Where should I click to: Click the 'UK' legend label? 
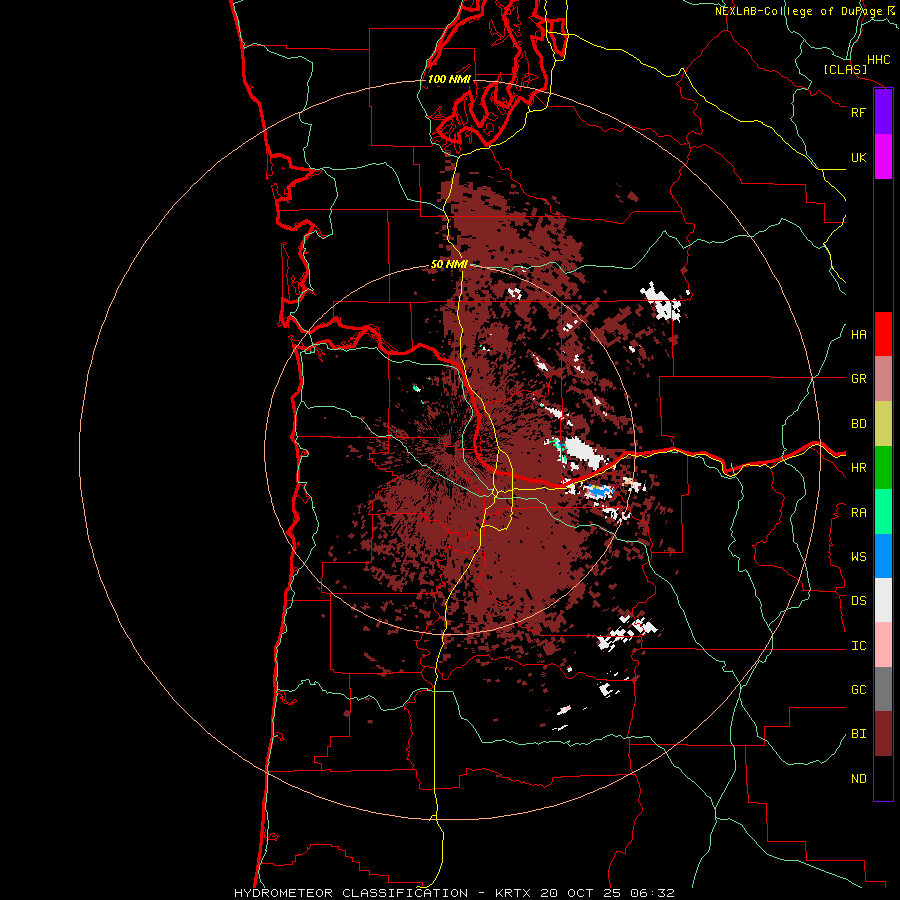[858, 157]
